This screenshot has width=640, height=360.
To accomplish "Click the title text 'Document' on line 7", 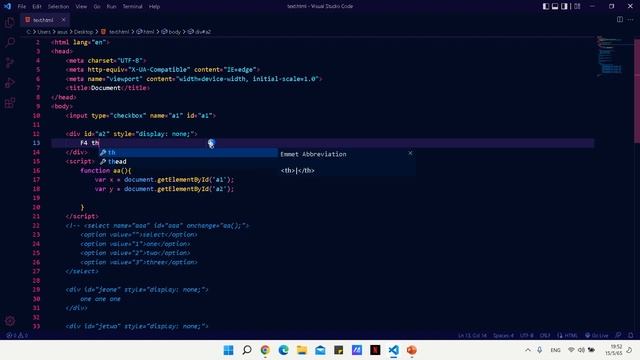I will click(x=106, y=88).
